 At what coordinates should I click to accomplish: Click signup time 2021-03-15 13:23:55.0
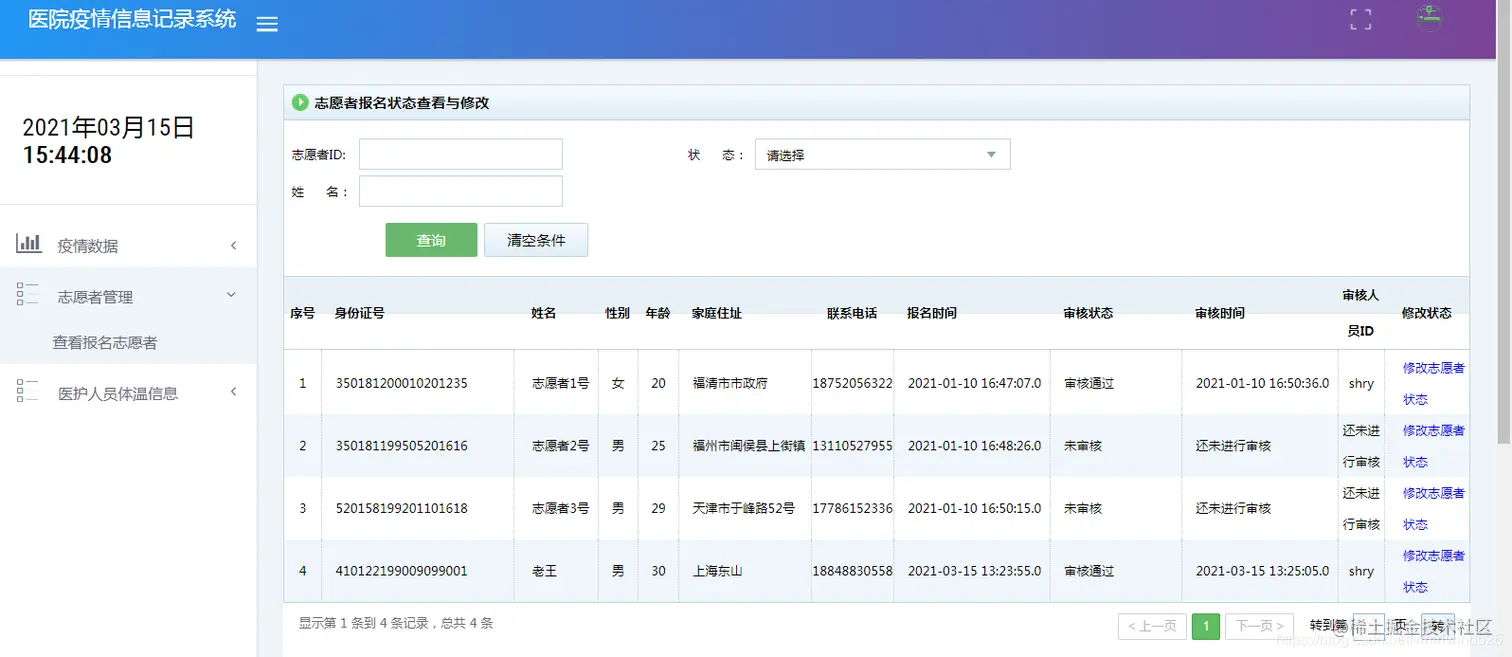click(x=974, y=571)
